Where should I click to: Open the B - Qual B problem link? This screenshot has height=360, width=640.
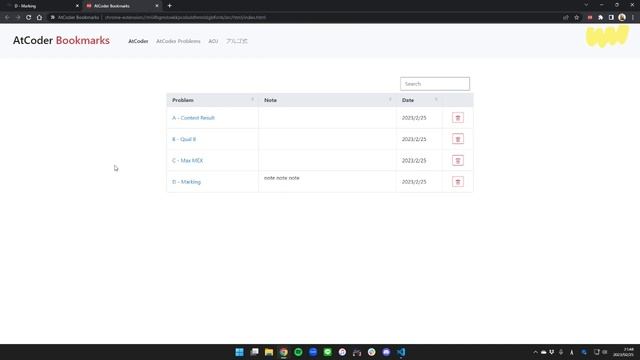184,139
